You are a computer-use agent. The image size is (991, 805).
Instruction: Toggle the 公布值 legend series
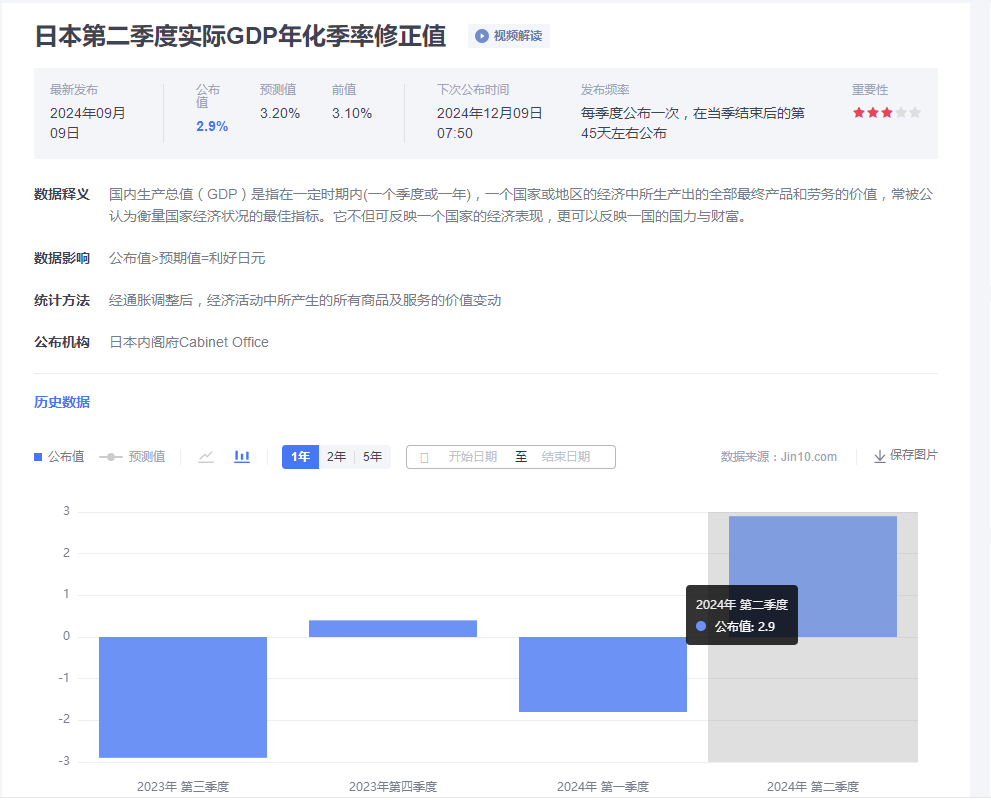(59, 457)
